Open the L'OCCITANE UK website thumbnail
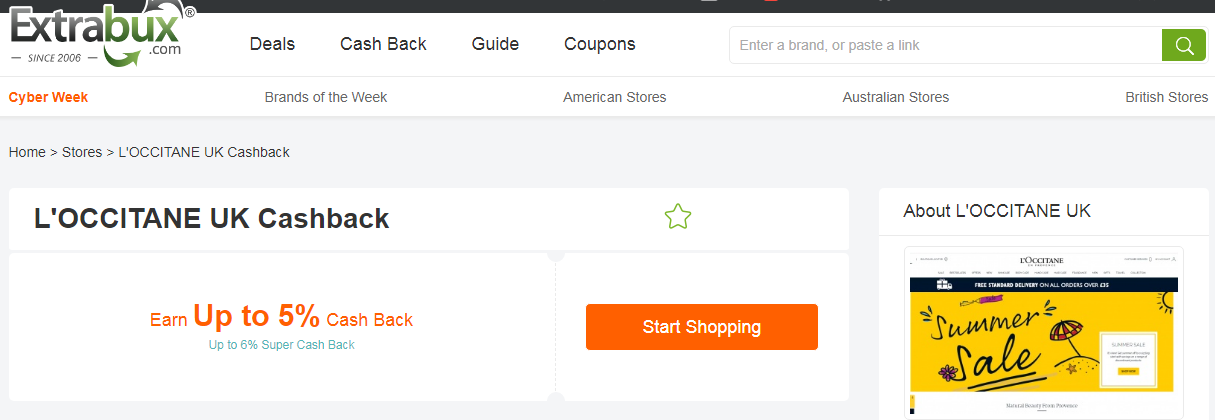Image resolution: width=1215 pixels, height=420 pixels. (1043, 332)
